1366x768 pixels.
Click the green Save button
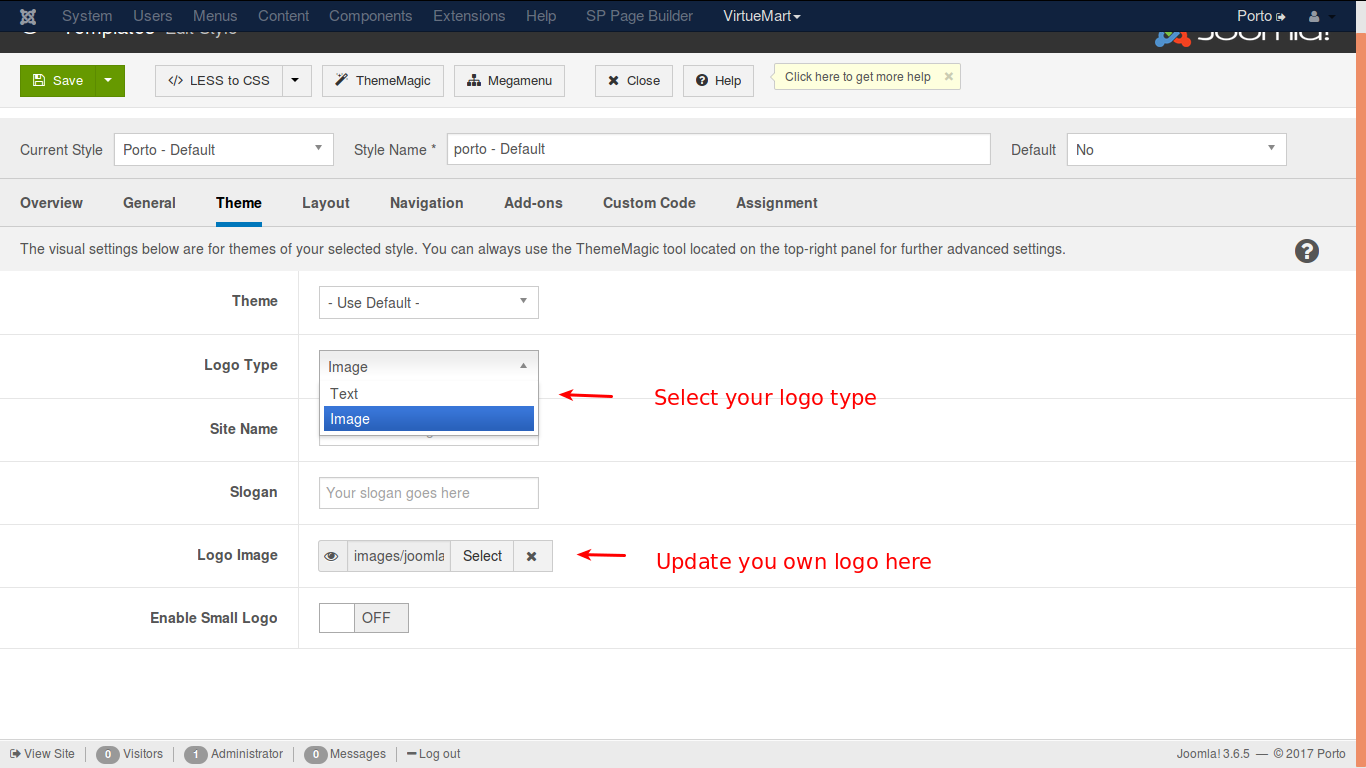click(58, 81)
